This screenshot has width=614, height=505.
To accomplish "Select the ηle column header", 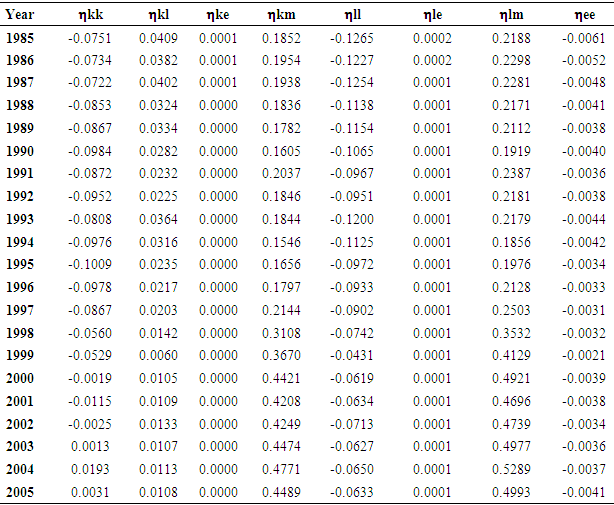I will click(431, 15).
